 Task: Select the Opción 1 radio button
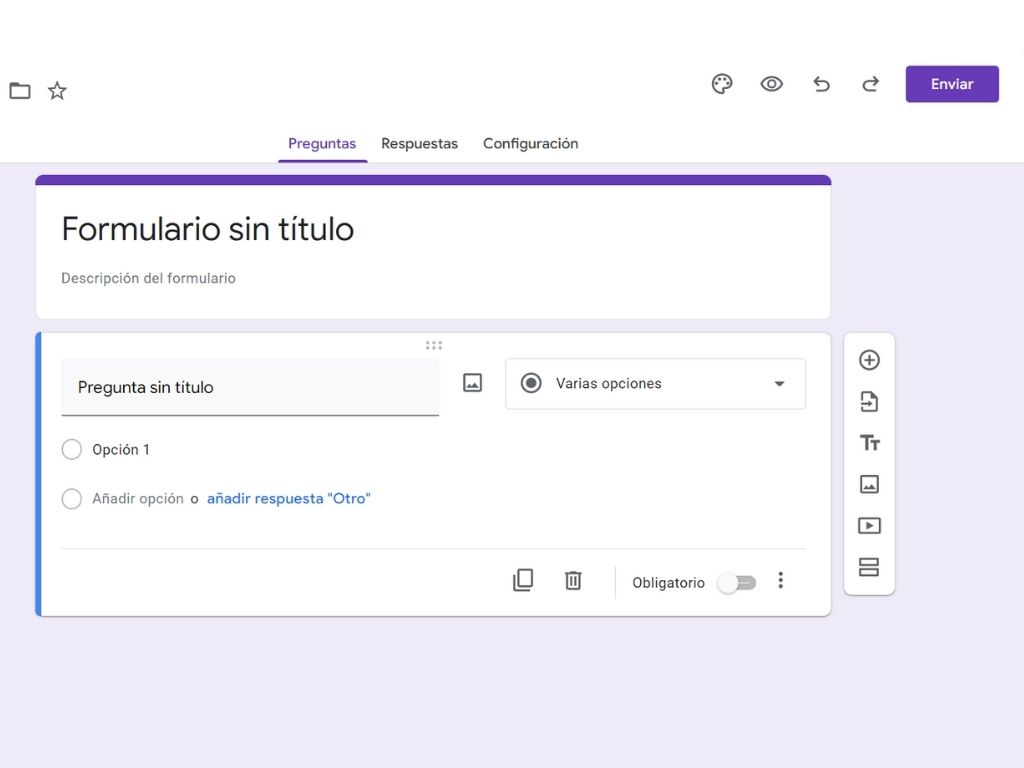click(x=71, y=449)
